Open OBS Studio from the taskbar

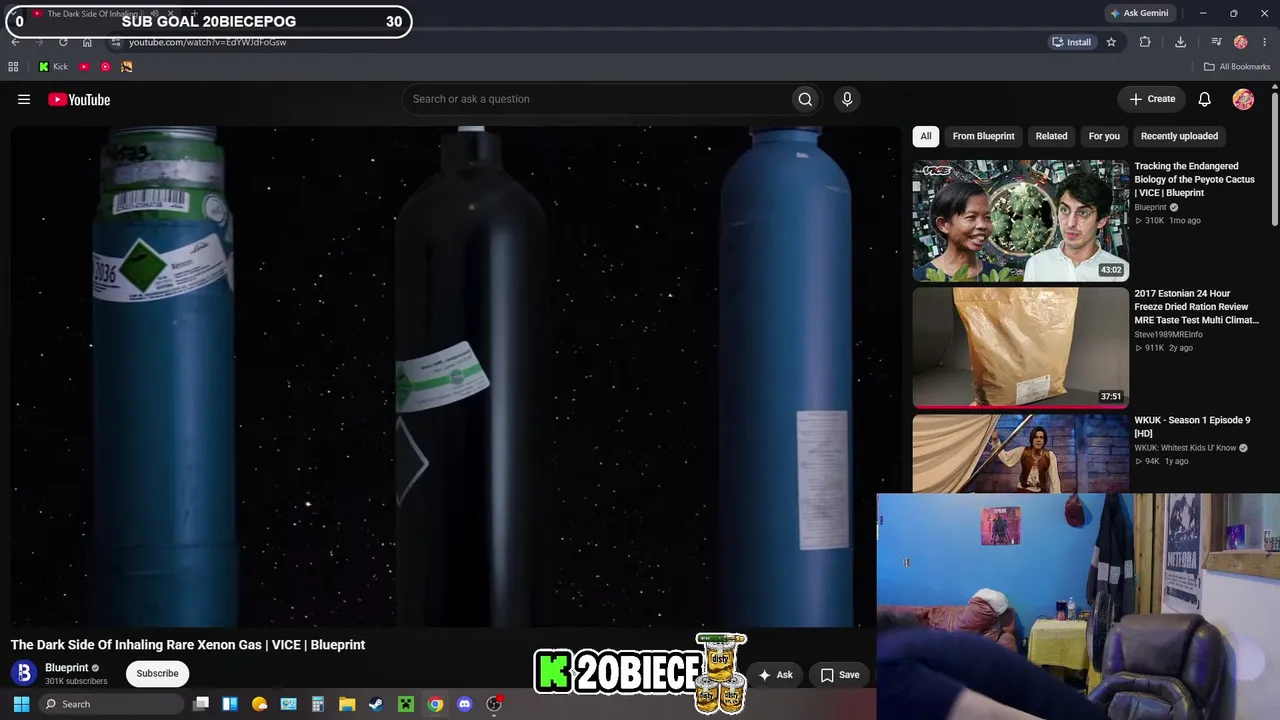pos(494,704)
